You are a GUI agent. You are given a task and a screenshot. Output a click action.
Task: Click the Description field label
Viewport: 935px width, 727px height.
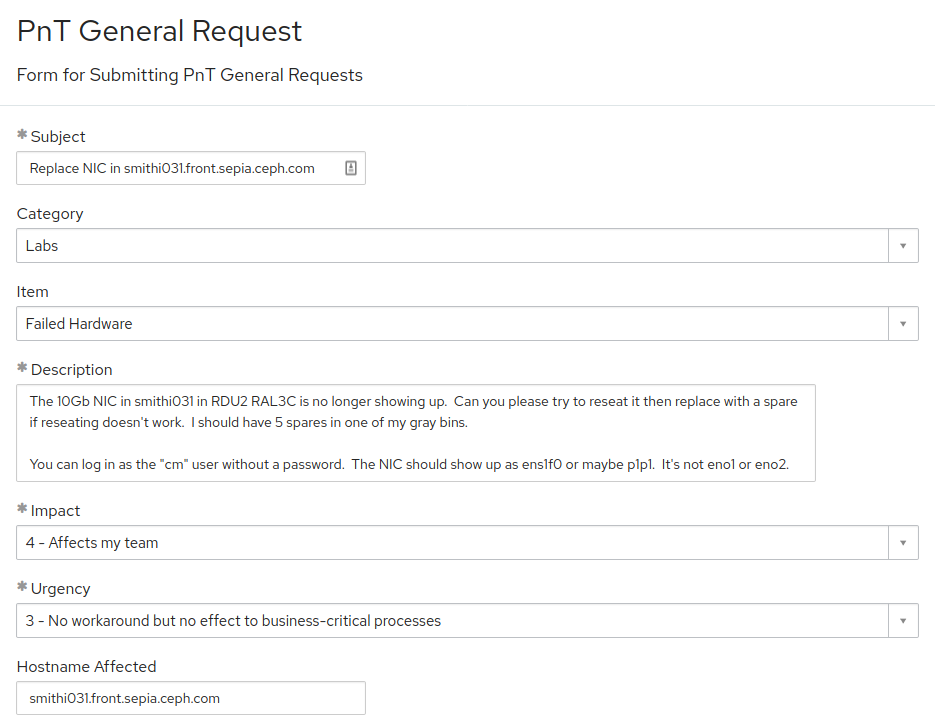tap(71, 370)
